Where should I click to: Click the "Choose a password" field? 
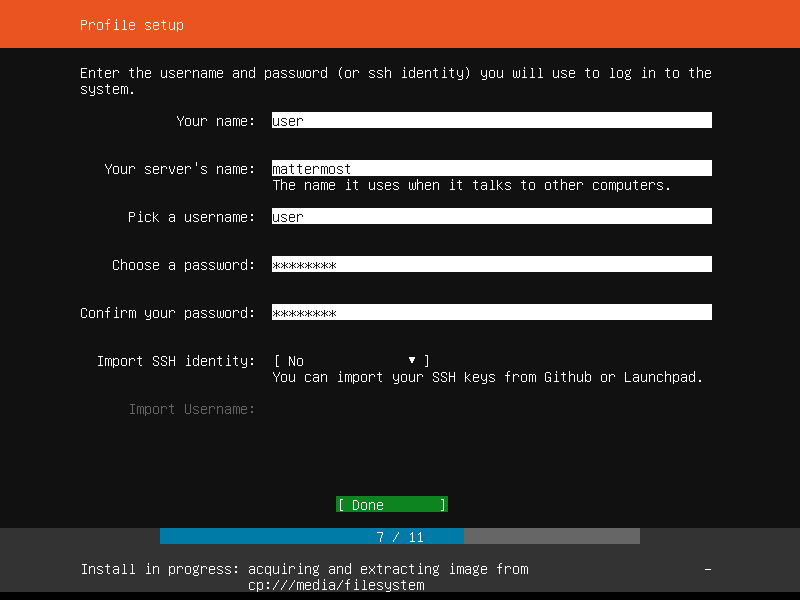tap(491, 264)
